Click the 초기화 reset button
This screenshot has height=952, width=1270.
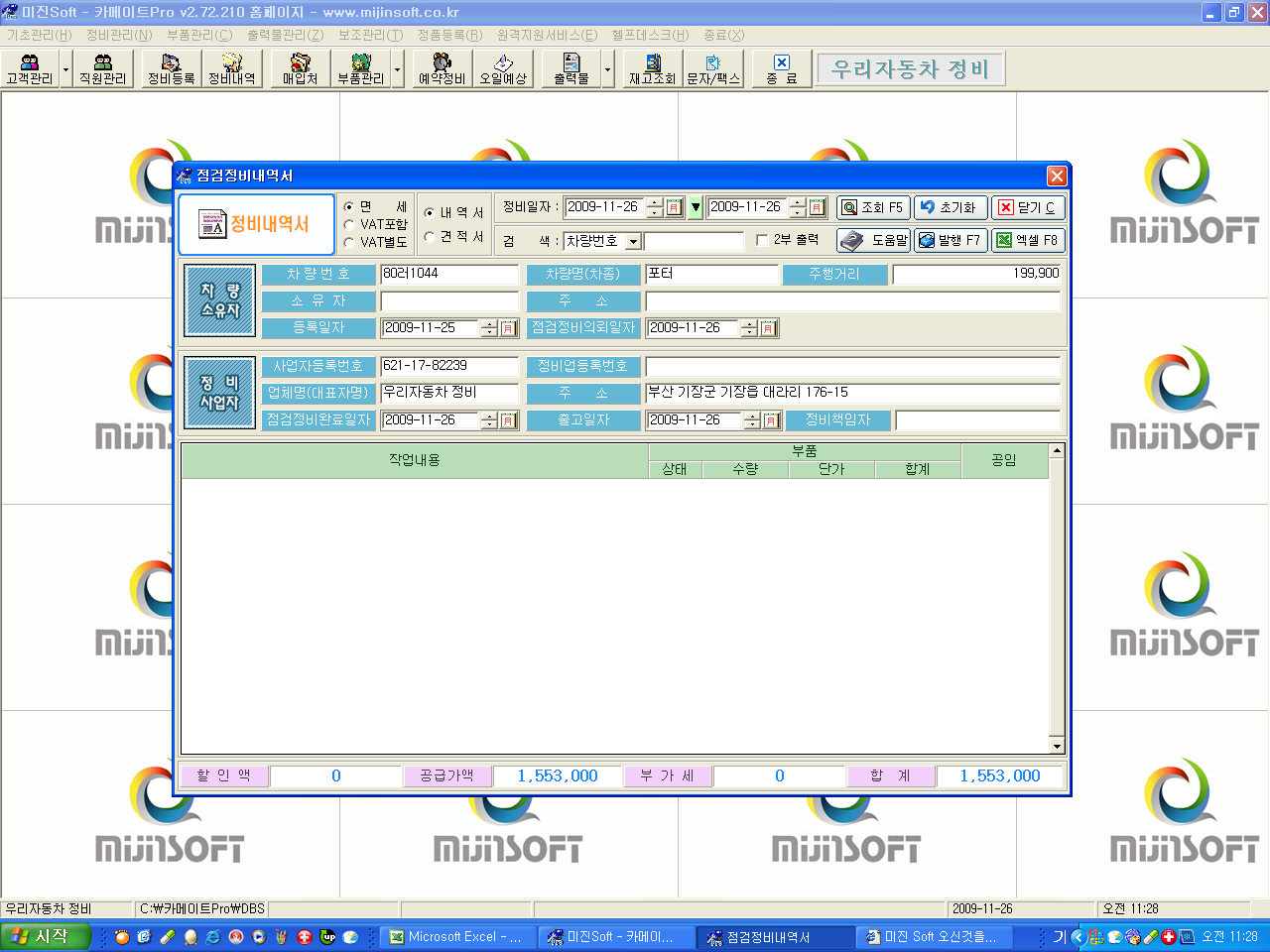coord(951,207)
